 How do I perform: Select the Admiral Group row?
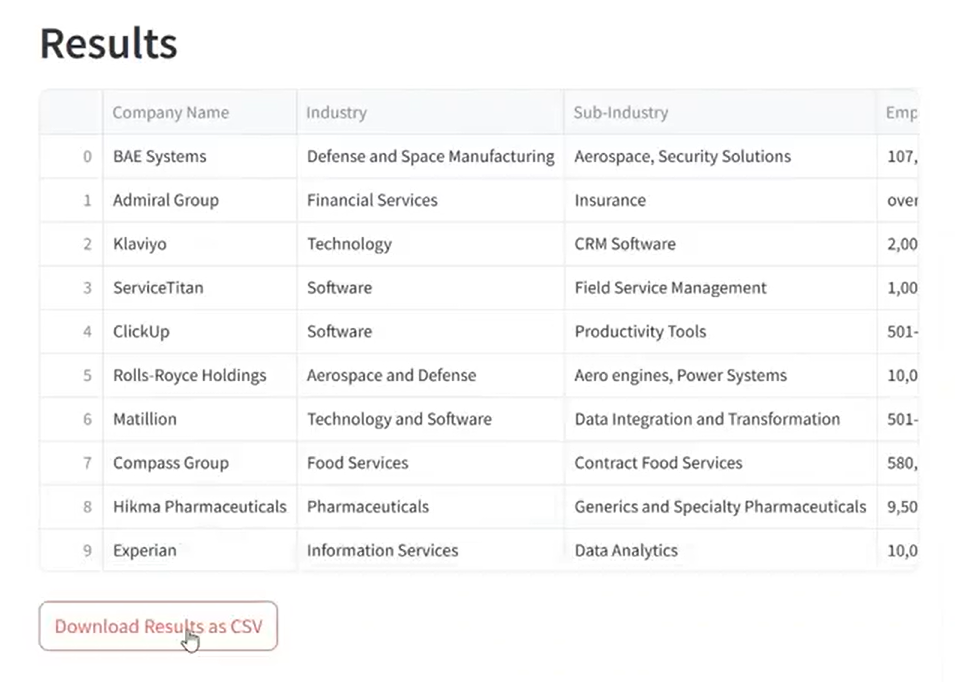coord(165,200)
